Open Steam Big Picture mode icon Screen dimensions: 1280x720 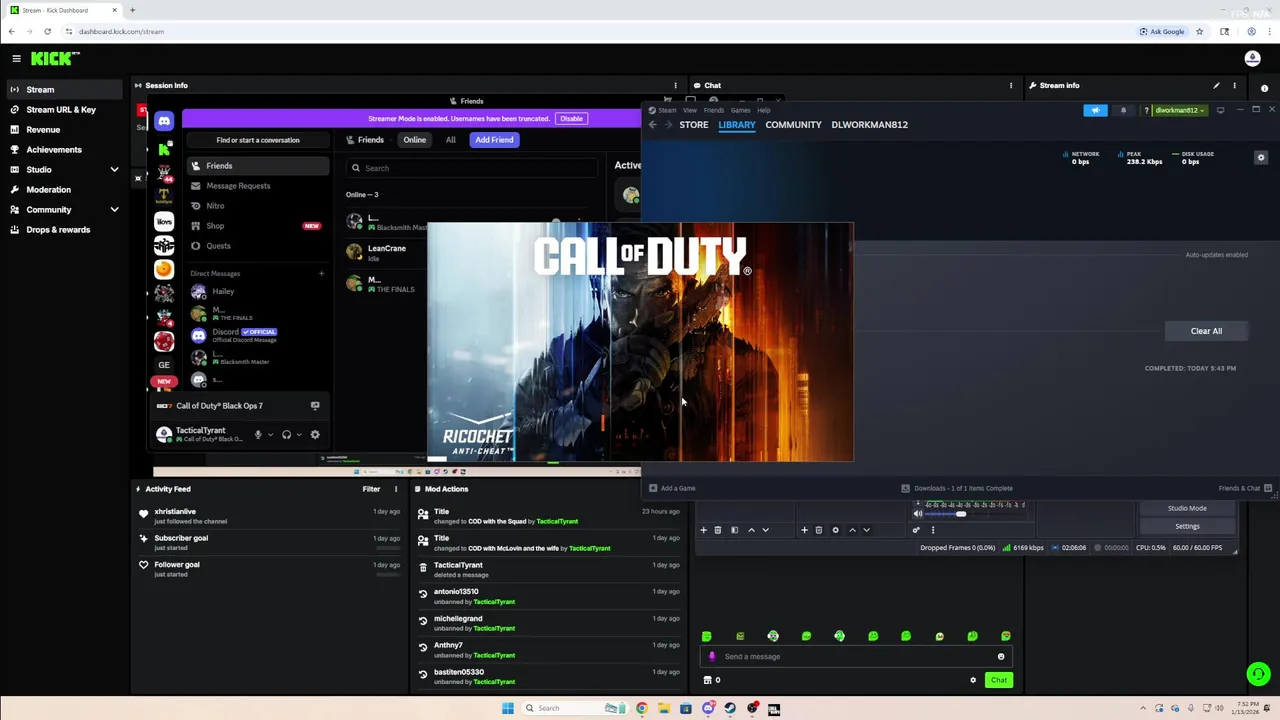tap(1220, 110)
